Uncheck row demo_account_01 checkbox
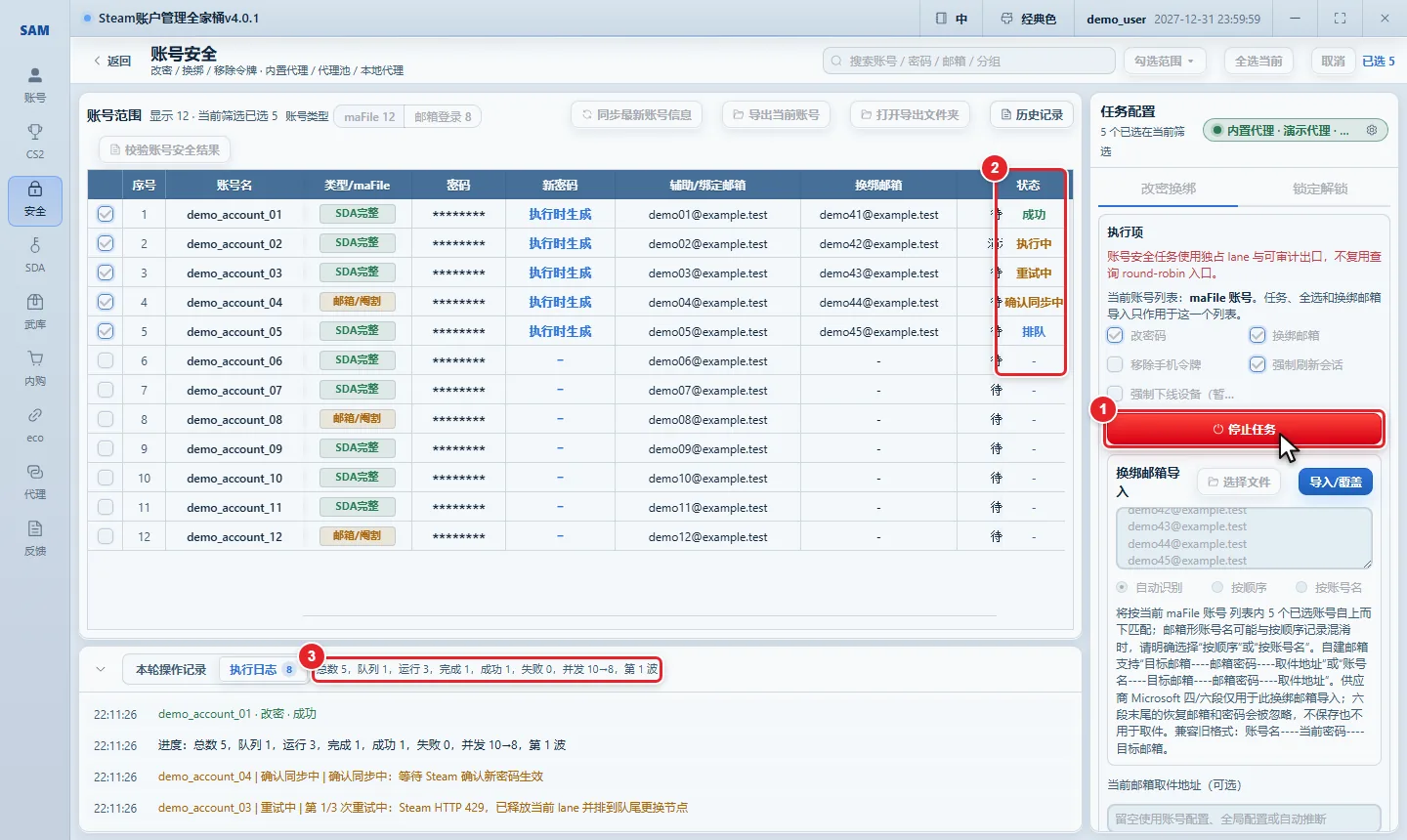The width and height of the screenshot is (1407, 840). tap(106, 214)
